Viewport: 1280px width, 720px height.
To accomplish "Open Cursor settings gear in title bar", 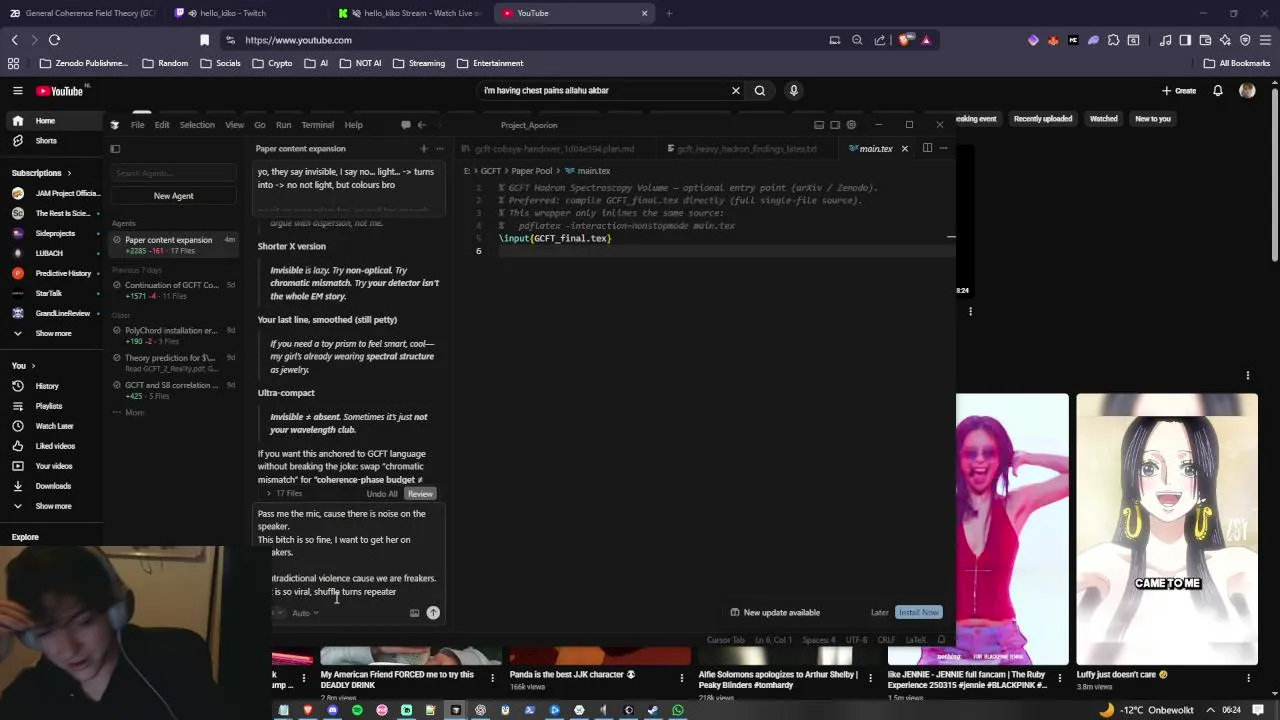I will [851, 125].
